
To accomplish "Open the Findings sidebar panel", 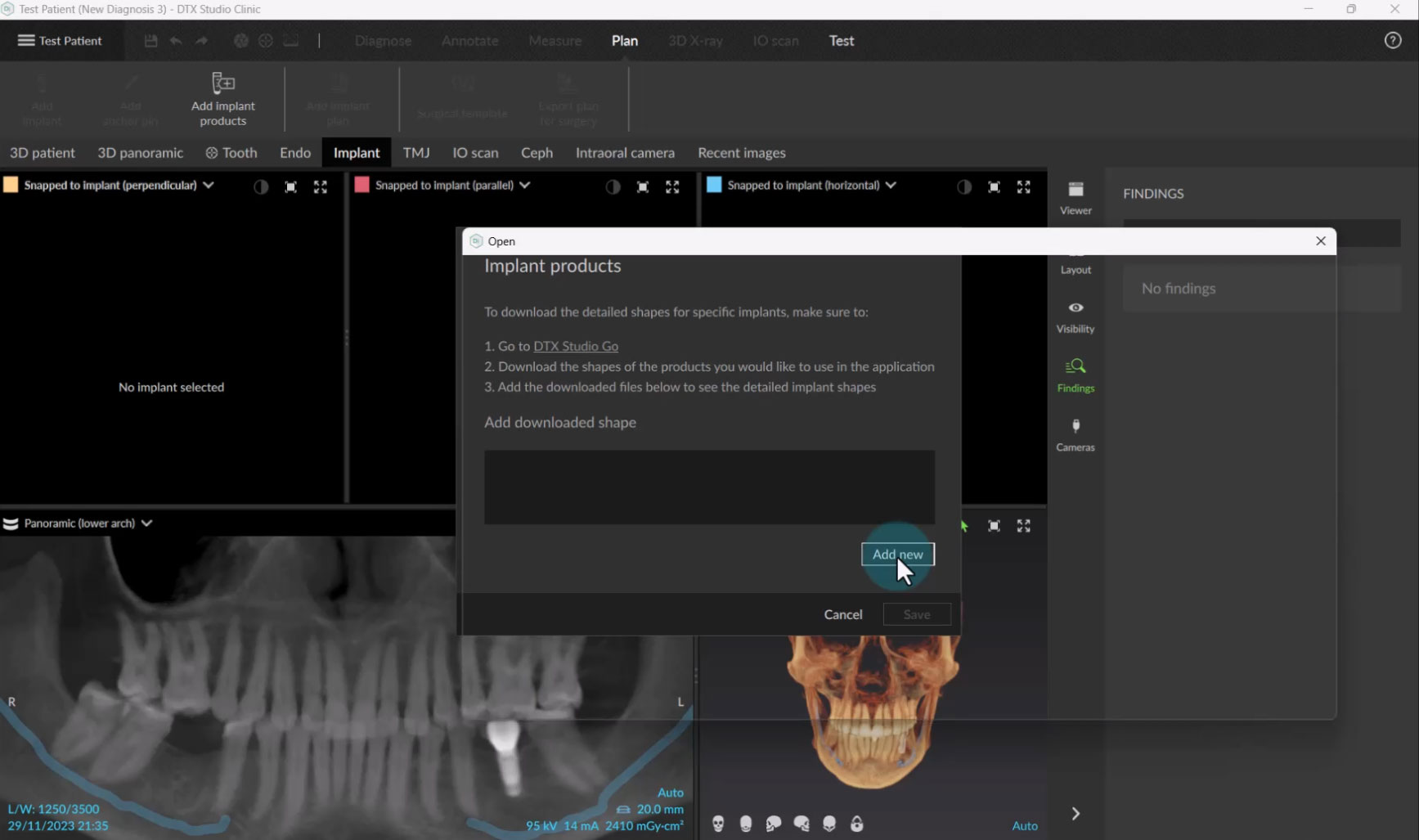I will pos(1075,376).
